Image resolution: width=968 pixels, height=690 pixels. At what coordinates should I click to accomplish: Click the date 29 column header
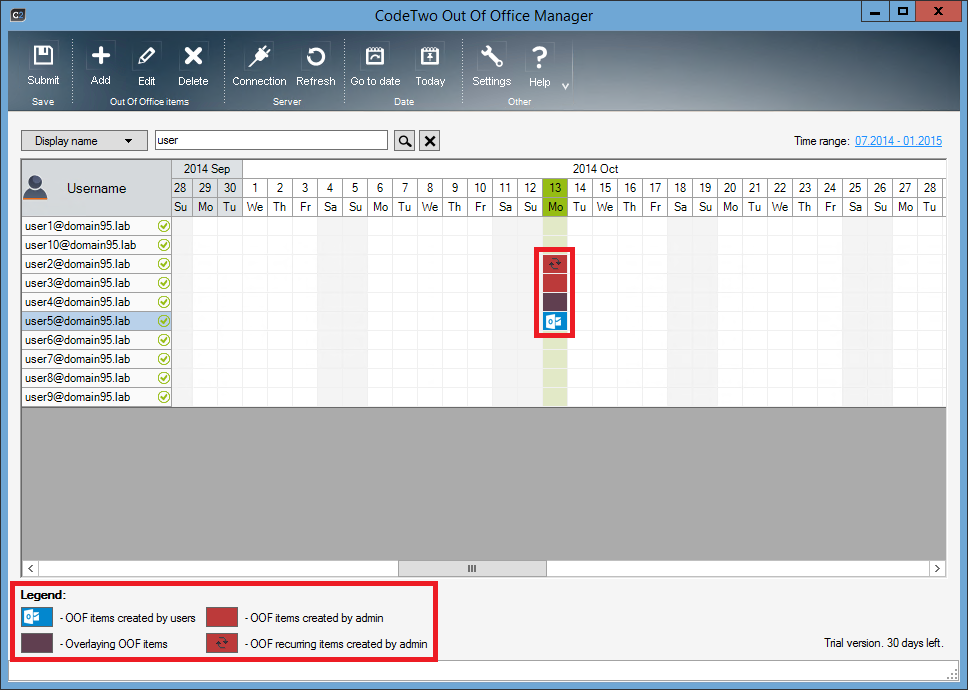click(x=205, y=188)
